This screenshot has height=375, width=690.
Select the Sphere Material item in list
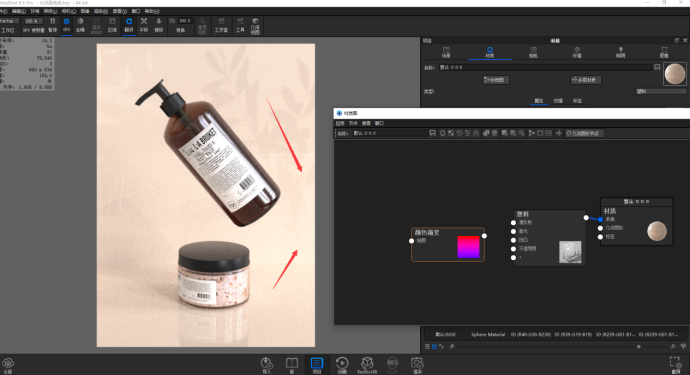coord(488,335)
